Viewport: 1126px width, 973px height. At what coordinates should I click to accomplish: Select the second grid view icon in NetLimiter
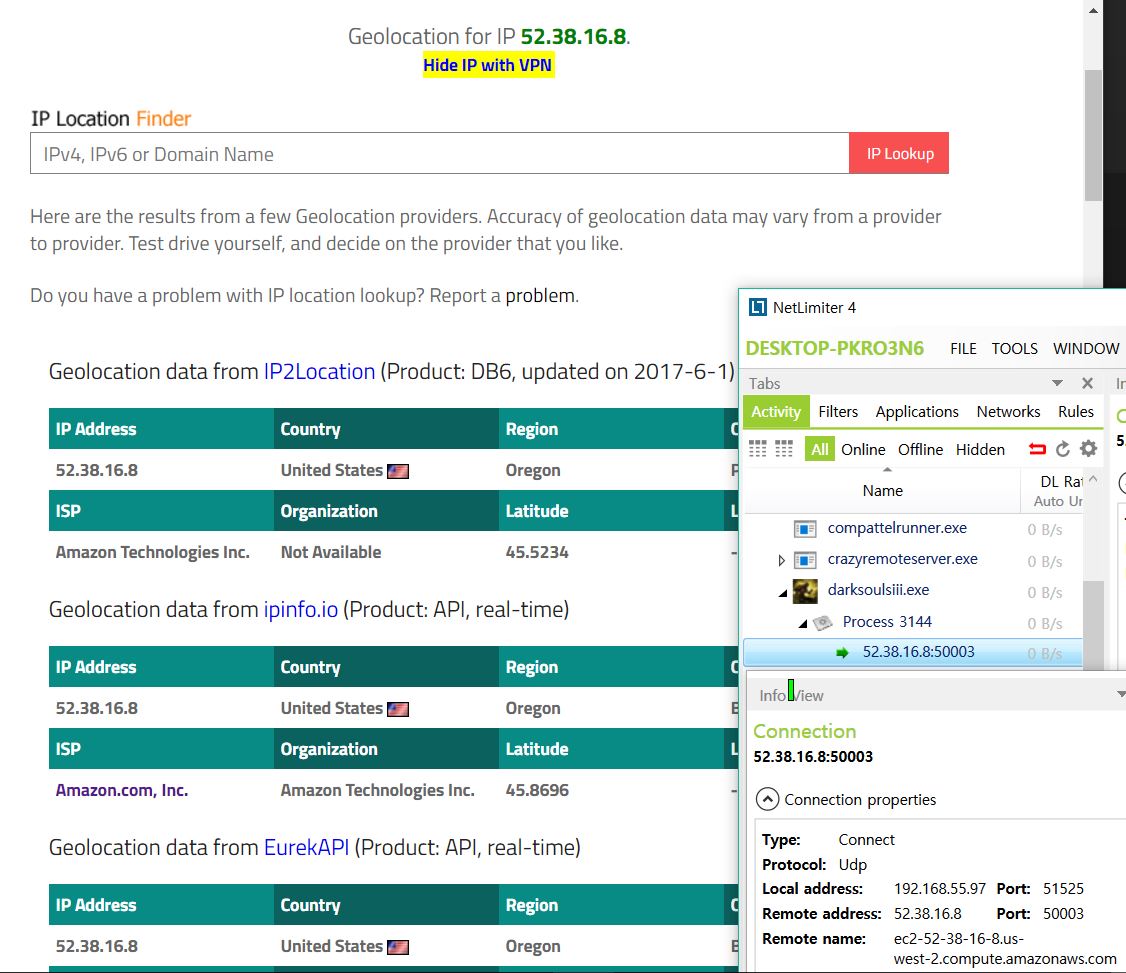783,449
